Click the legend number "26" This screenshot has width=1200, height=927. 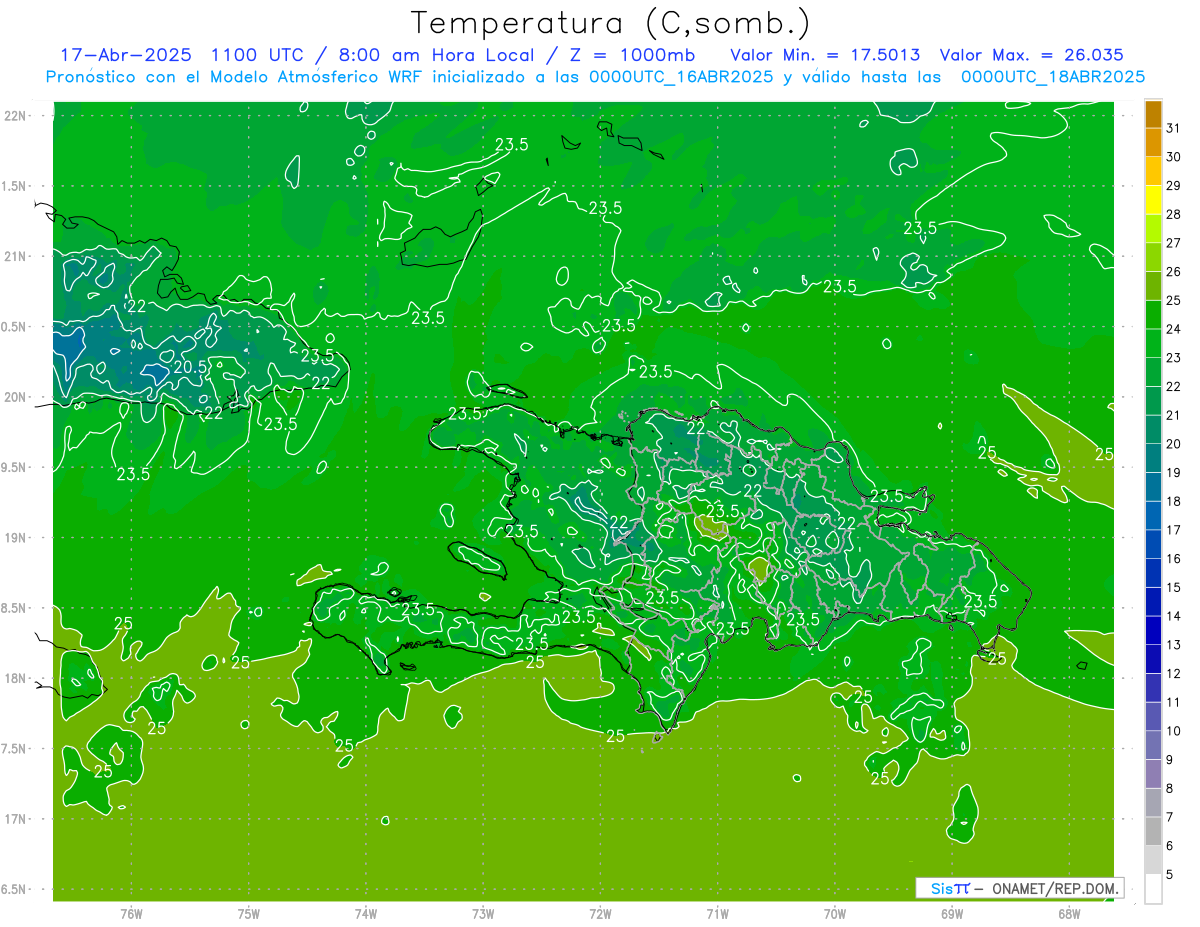(x=1174, y=272)
